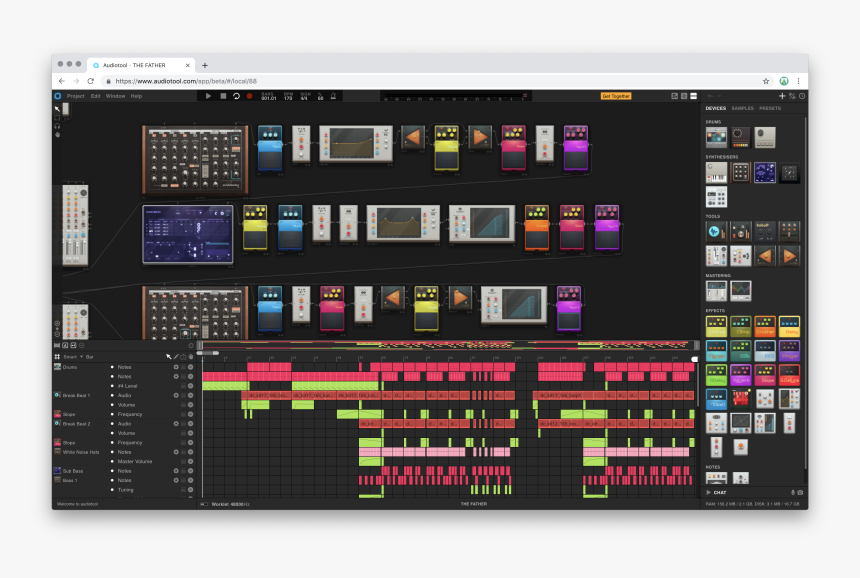Open the Project menu

click(x=75, y=96)
